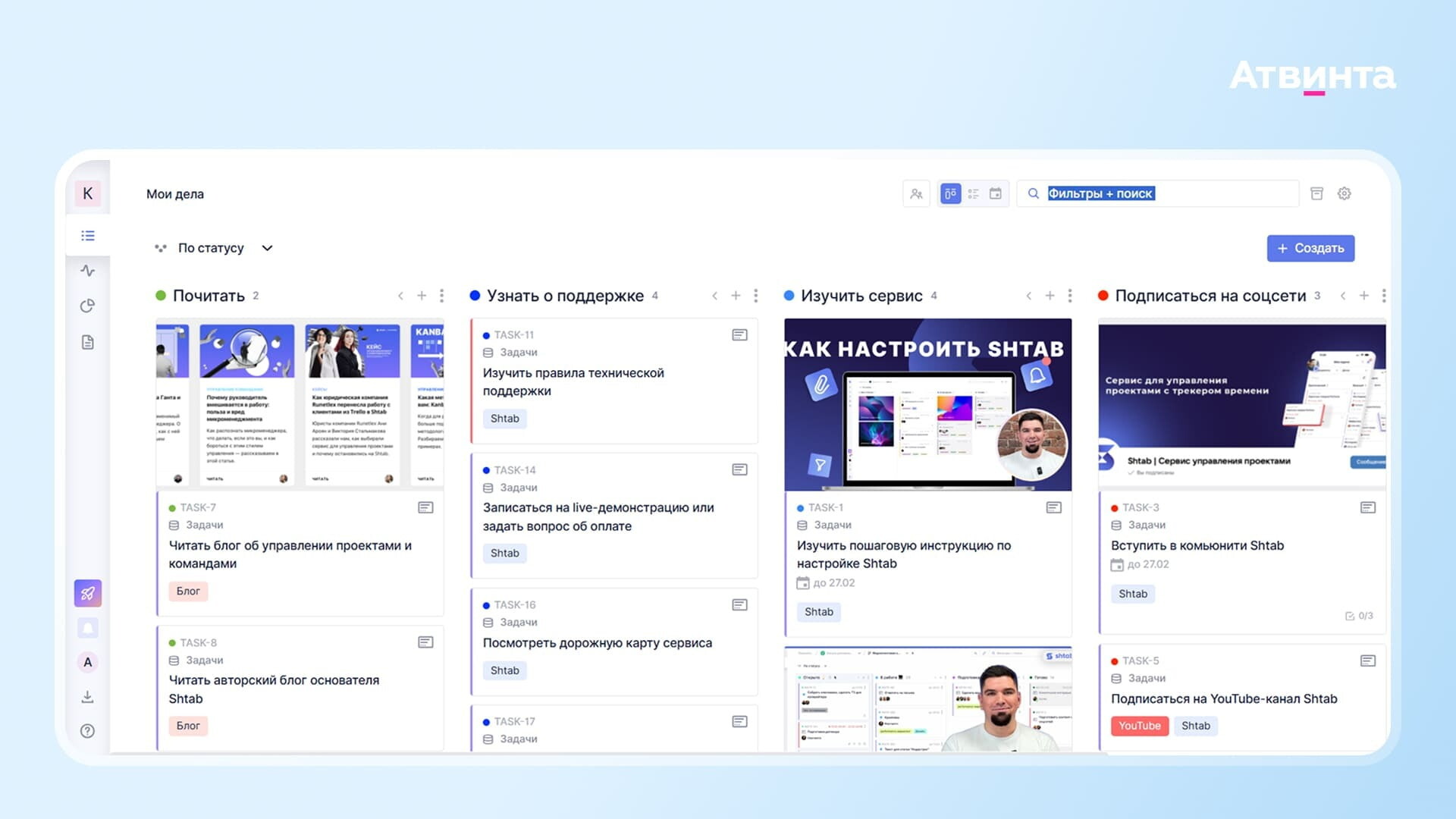Image resolution: width=1456 pixels, height=819 pixels.
Task: Open Записаться на live-демонстрацию task
Action: tap(598, 517)
